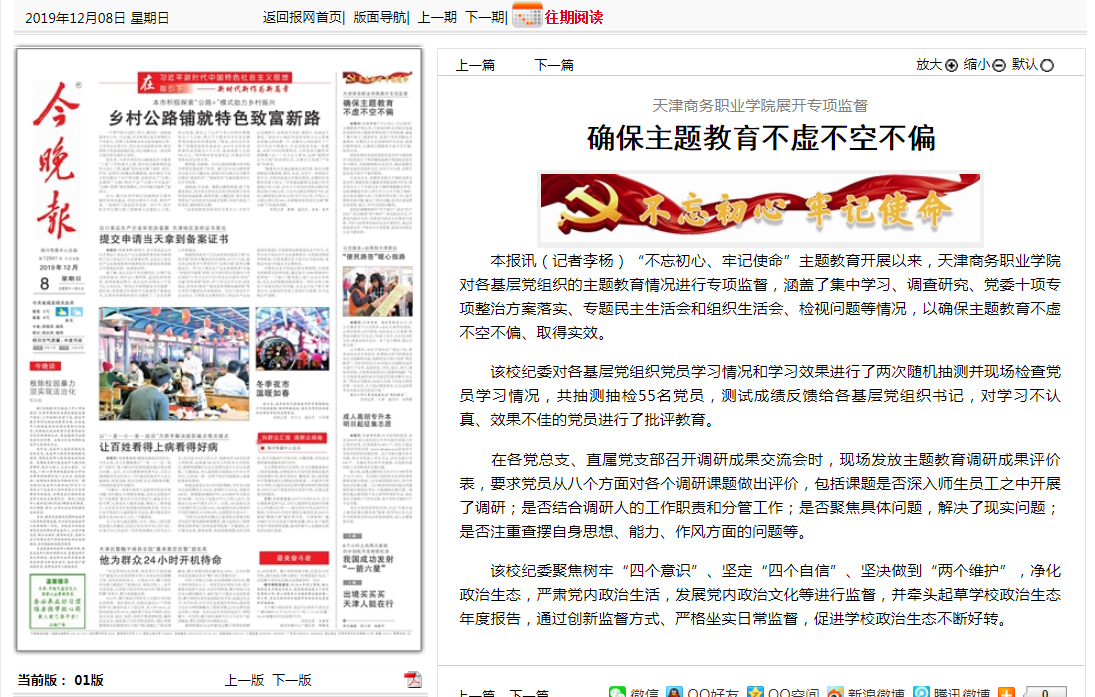Choose the 默认 font size radio button

(x=1047, y=66)
